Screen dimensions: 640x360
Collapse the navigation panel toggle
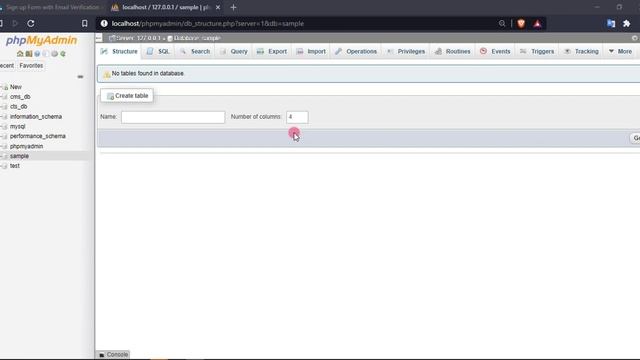pyautogui.click(x=99, y=38)
